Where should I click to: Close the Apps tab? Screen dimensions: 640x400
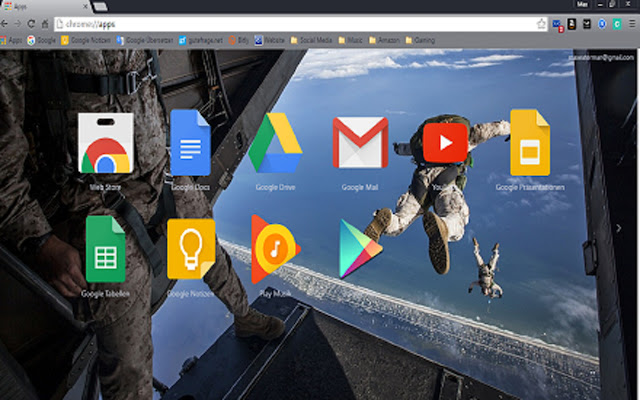85,6
